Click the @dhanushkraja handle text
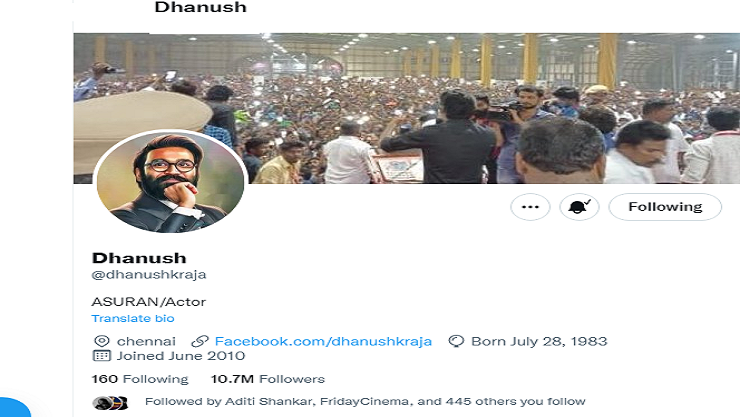 pos(149,275)
